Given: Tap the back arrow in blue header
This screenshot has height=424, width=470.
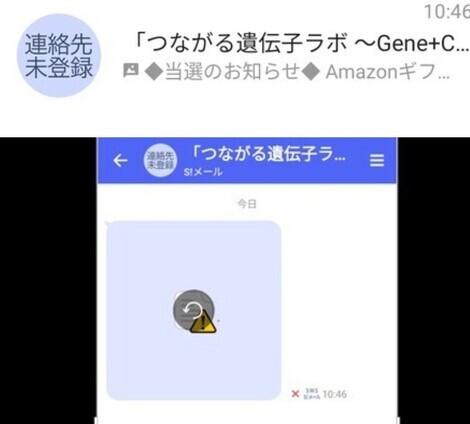Looking at the screenshot, I should [x=120, y=161].
